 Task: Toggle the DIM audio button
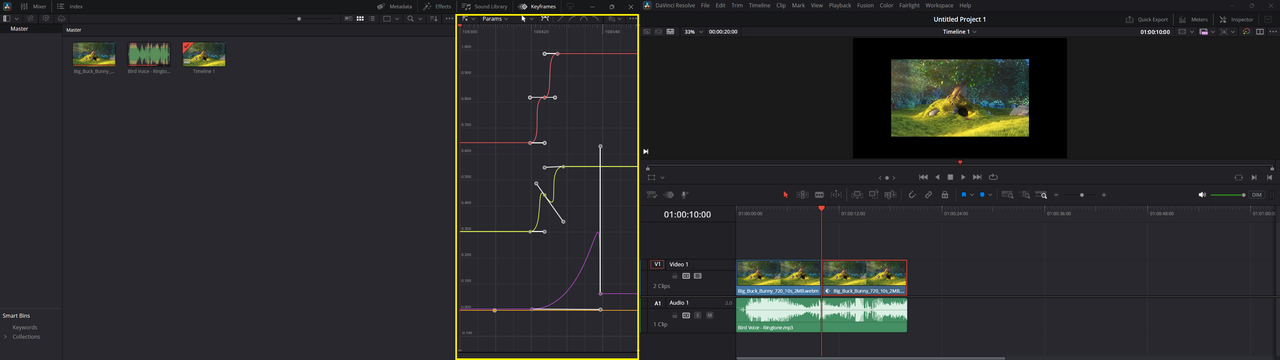tap(1257, 195)
